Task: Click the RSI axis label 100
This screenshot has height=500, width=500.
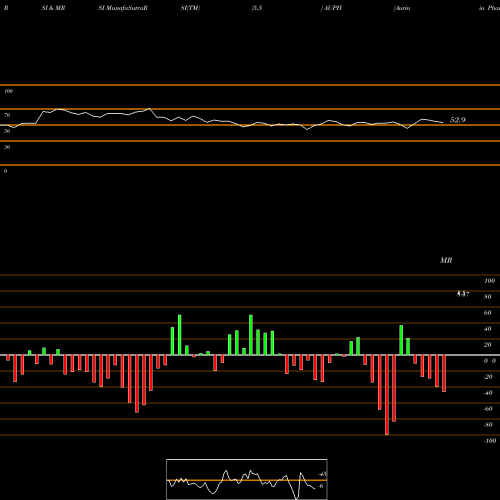Action: point(8,91)
